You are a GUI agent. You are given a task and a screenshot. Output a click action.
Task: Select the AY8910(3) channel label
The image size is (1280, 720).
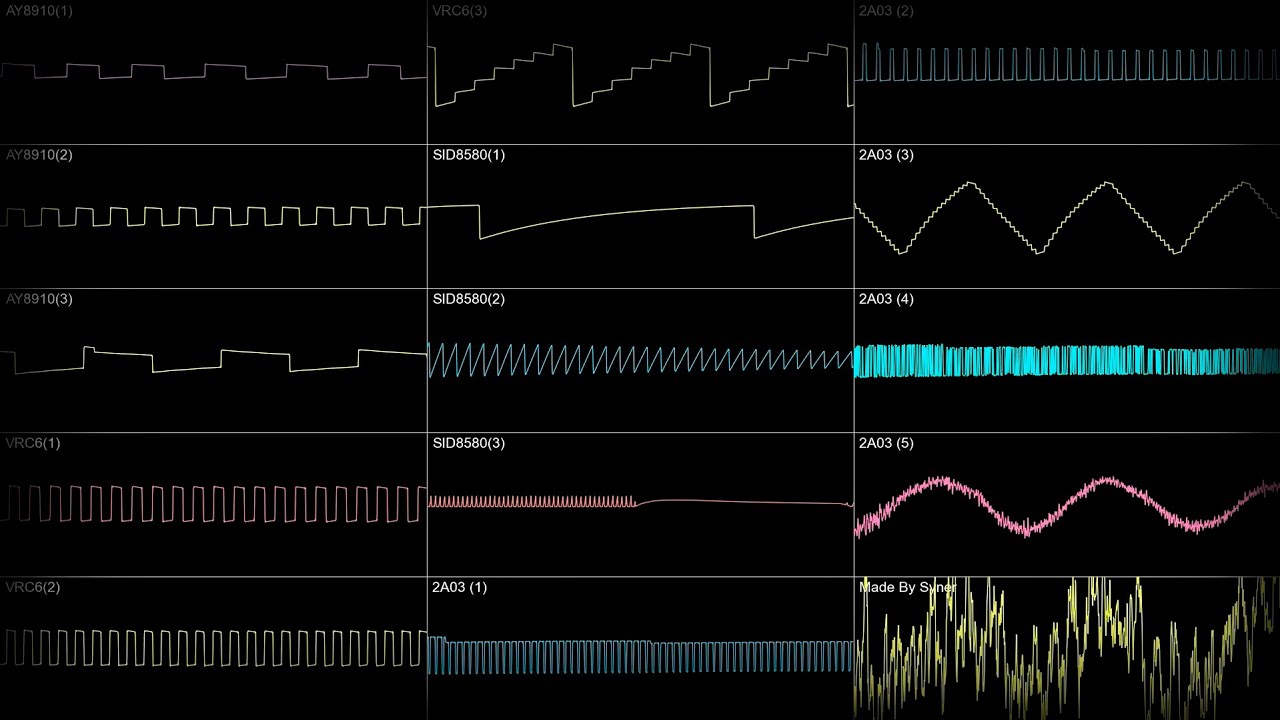click(39, 299)
